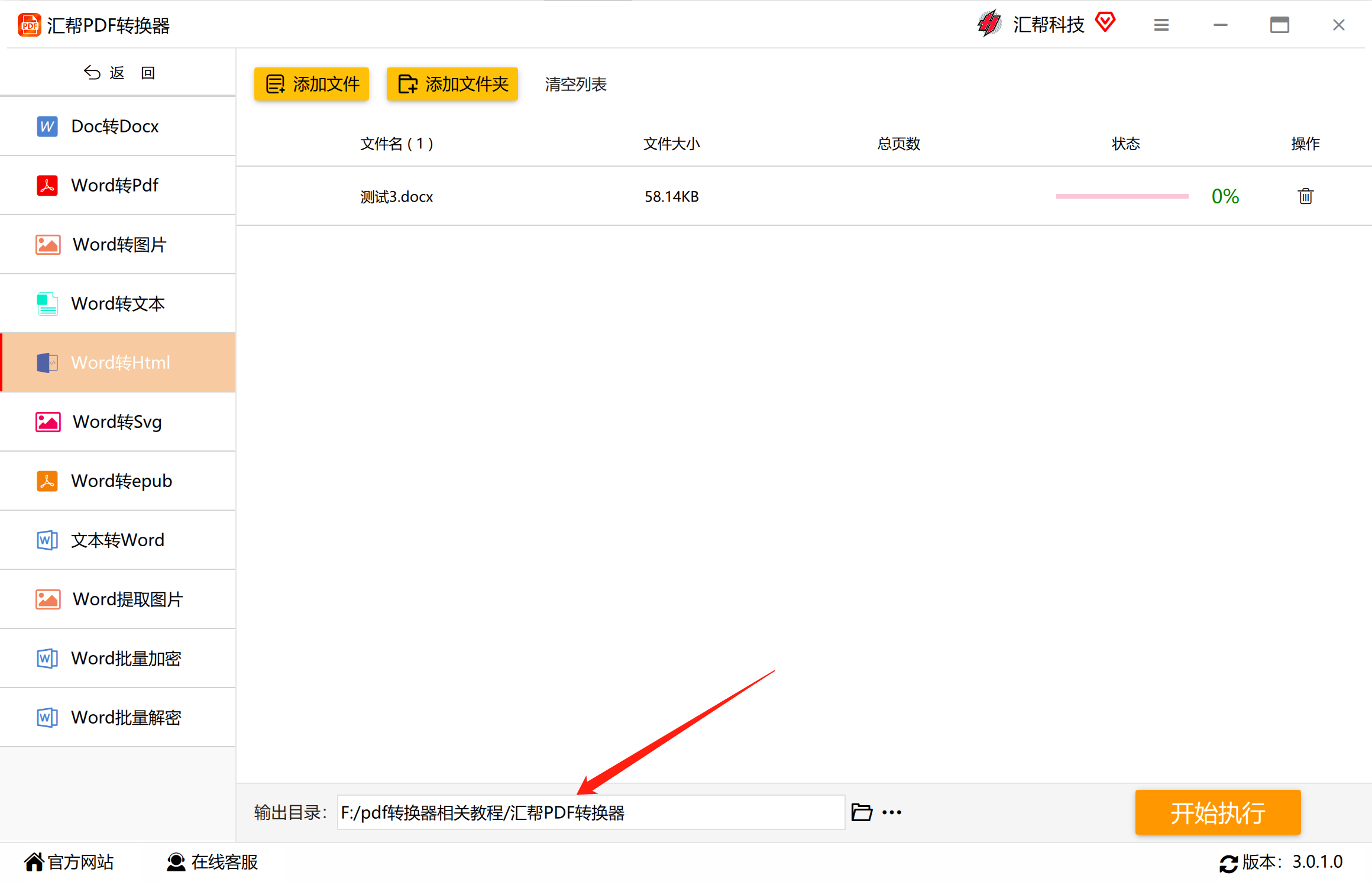Open Word批量解密 function
Image resolution: width=1372 pixels, height=882 pixels.
point(118,718)
